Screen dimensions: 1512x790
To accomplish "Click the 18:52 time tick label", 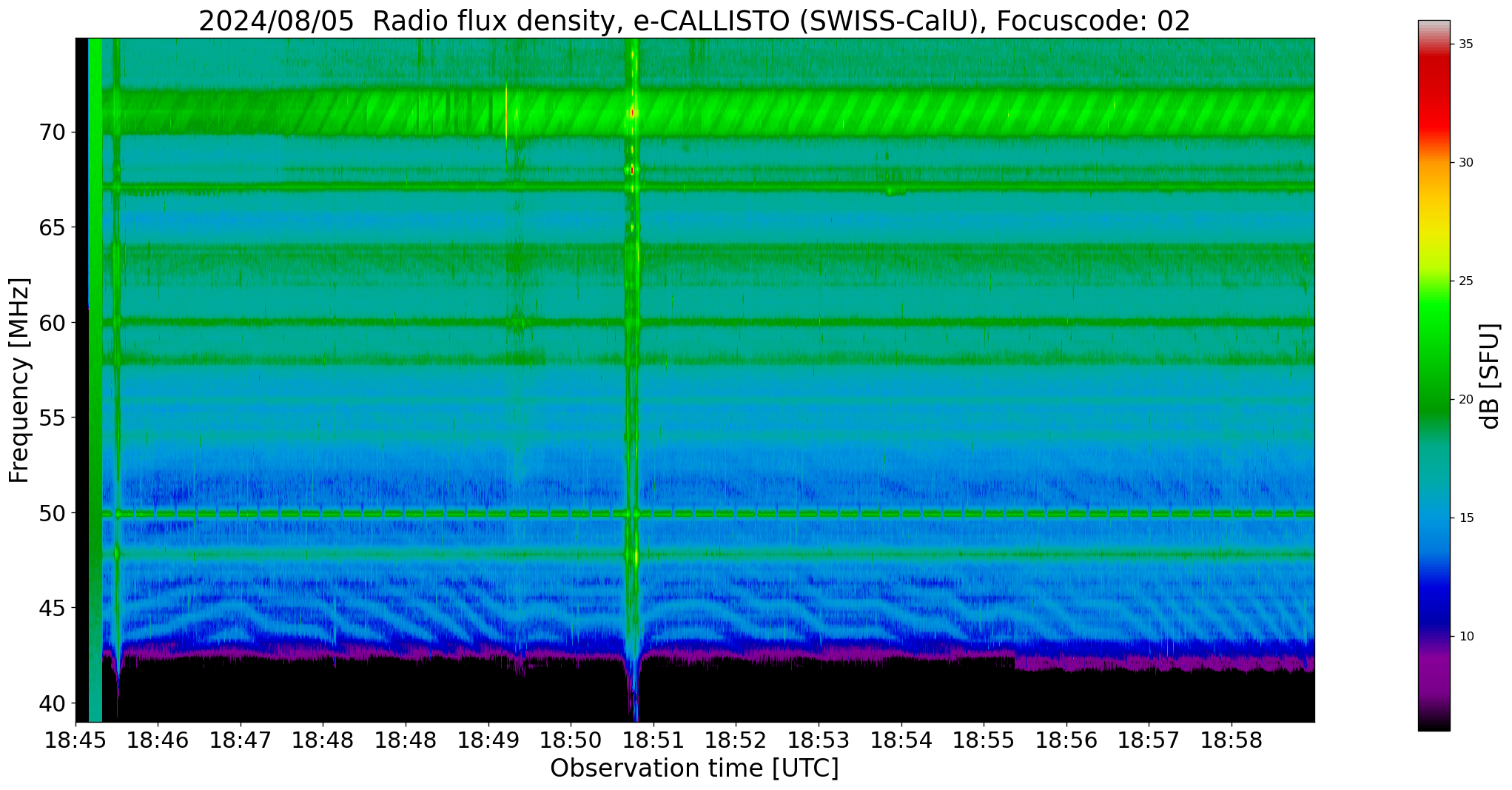I will tap(736, 740).
